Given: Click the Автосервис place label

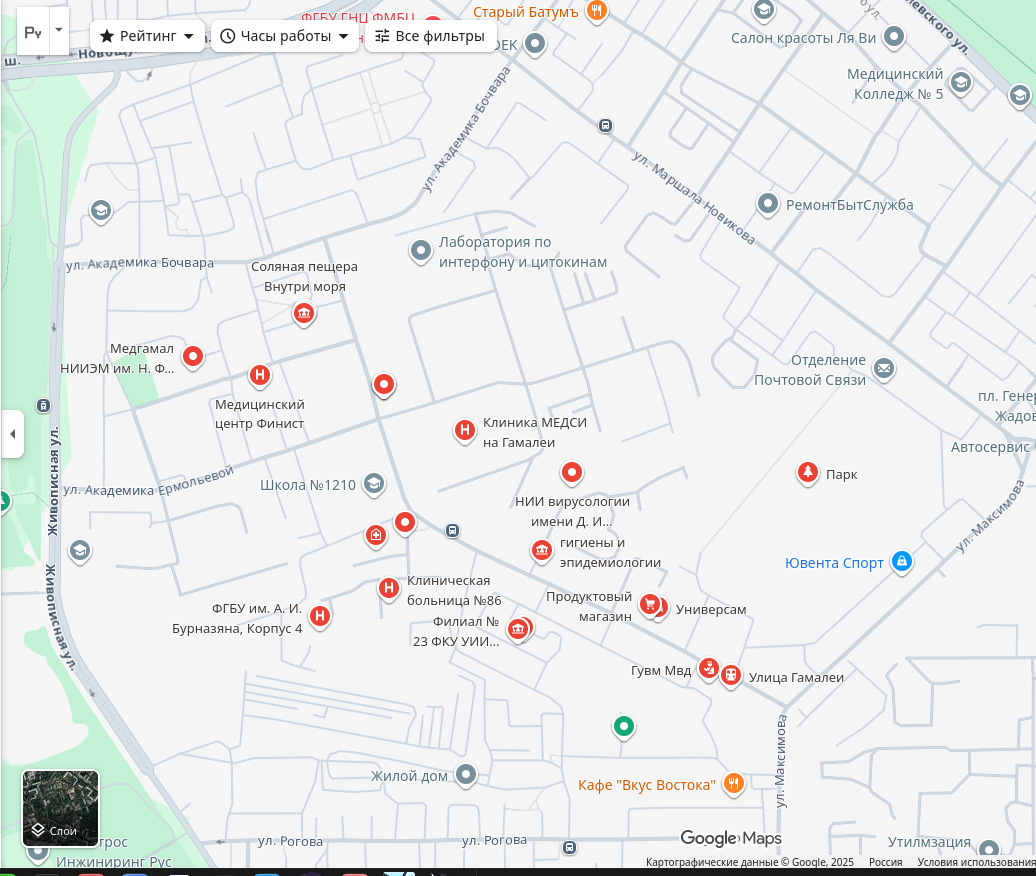Looking at the screenshot, I should [x=990, y=447].
